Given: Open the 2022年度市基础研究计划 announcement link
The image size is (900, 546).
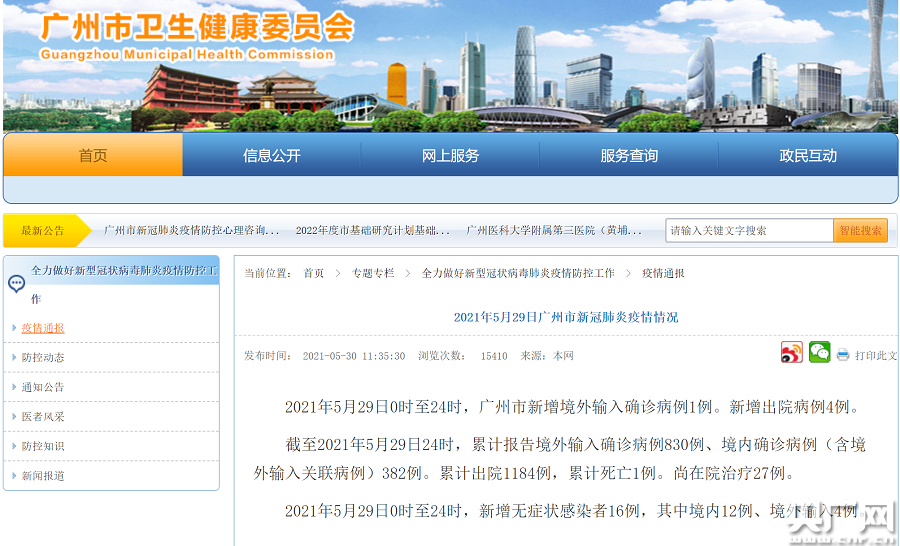Looking at the screenshot, I should point(372,230).
